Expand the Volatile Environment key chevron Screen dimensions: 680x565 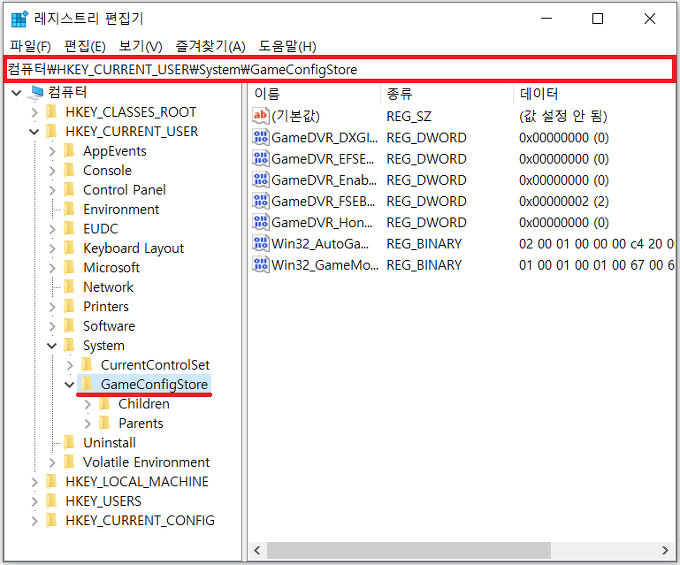pos(52,463)
